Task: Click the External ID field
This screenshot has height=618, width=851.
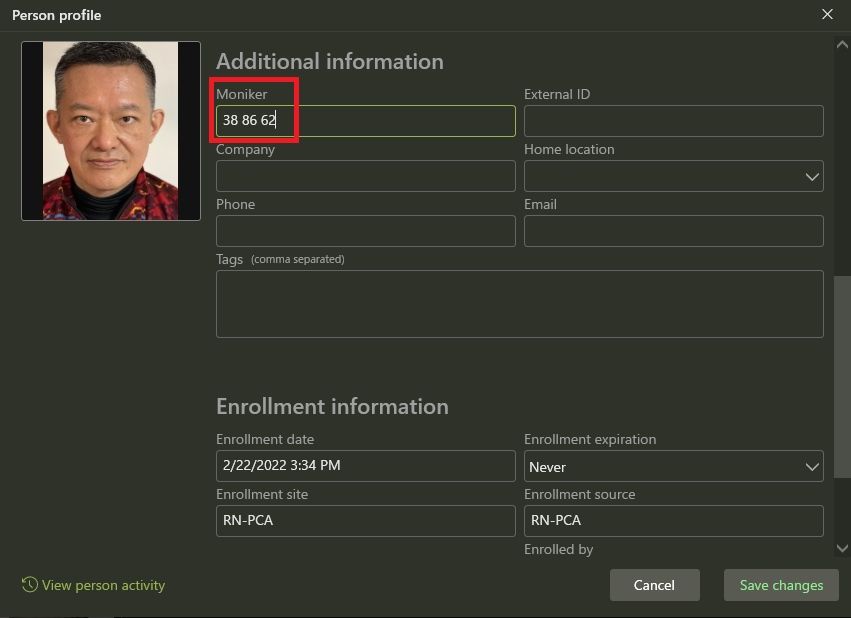Action: (673, 121)
